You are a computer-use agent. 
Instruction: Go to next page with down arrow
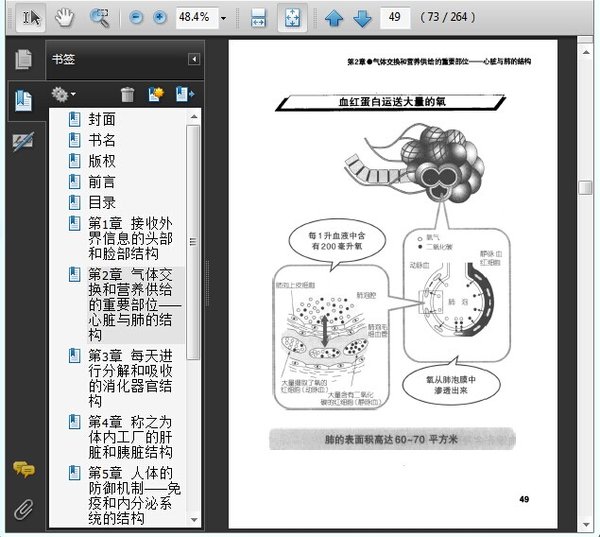pos(362,18)
